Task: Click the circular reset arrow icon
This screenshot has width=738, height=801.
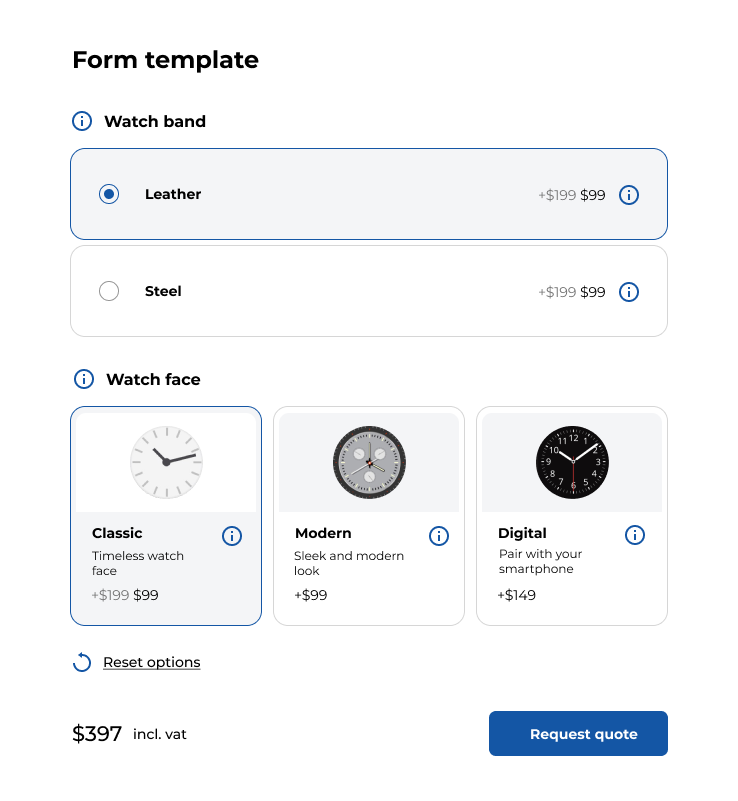Action: [82, 662]
